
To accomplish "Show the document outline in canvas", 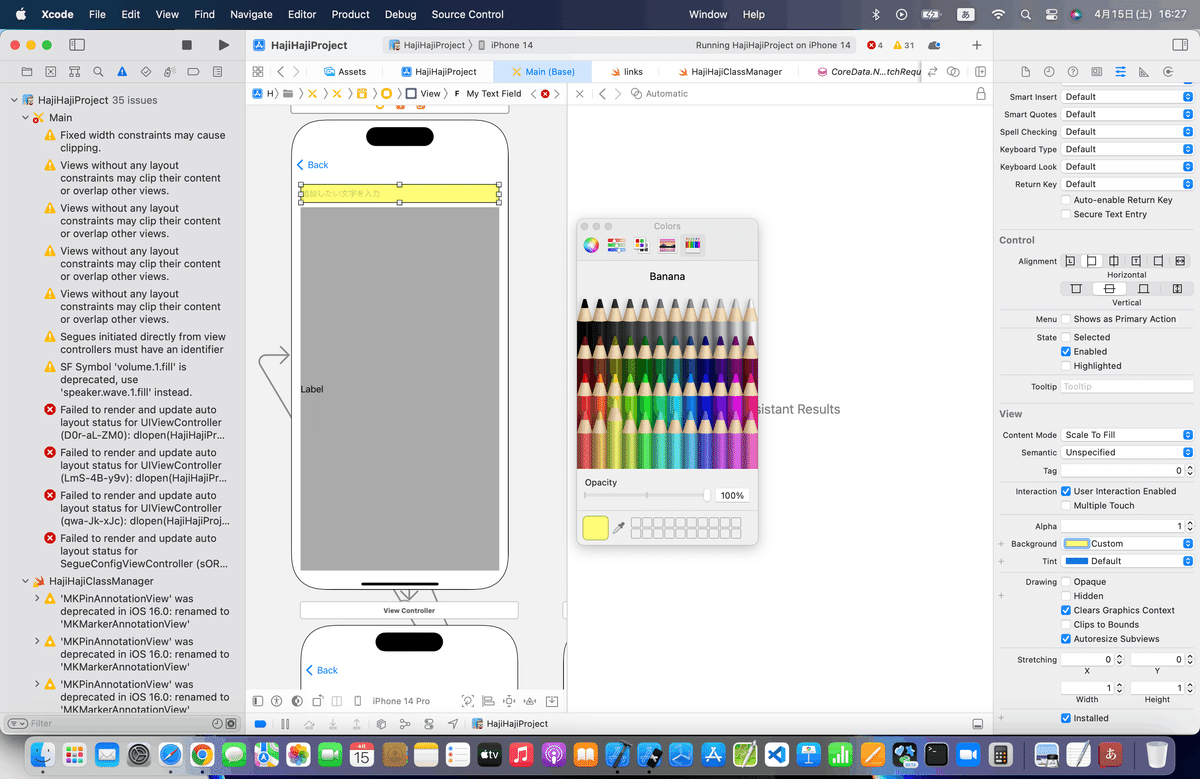I will [258, 701].
